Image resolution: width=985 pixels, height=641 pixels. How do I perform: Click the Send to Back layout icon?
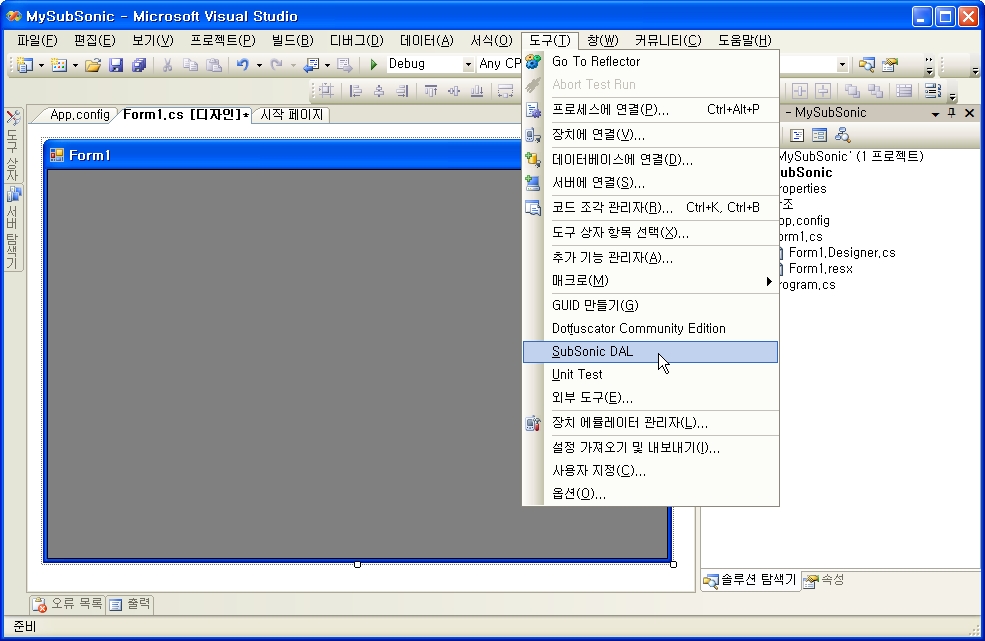point(875,91)
